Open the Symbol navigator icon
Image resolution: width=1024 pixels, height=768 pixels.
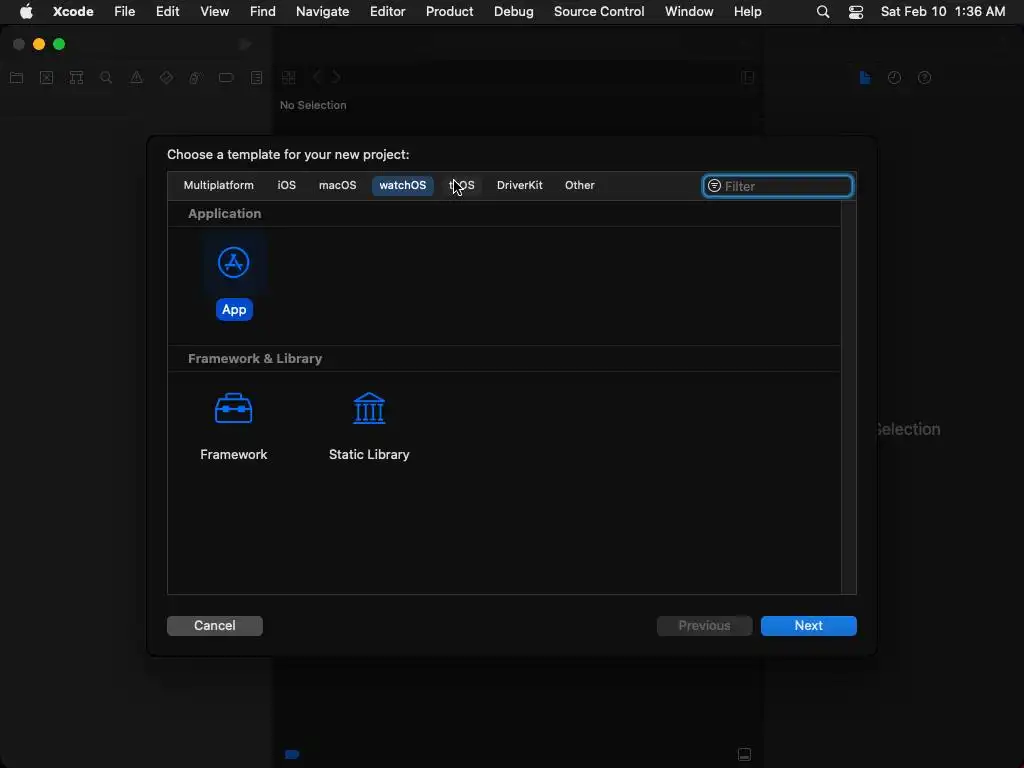(76, 78)
